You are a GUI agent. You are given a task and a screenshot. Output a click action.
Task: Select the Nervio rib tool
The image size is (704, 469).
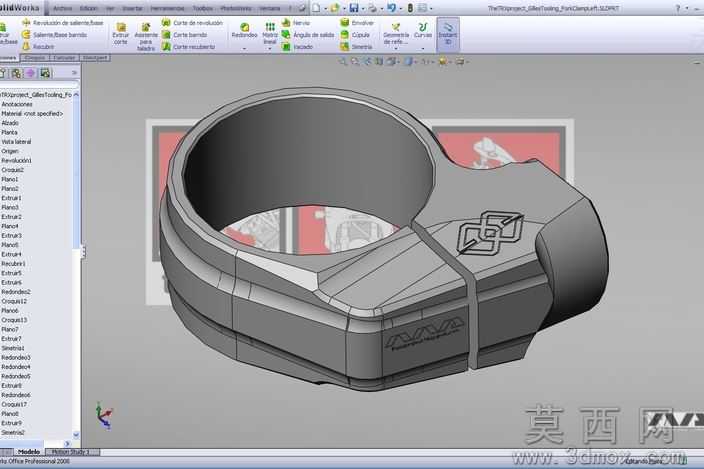coord(296,23)
